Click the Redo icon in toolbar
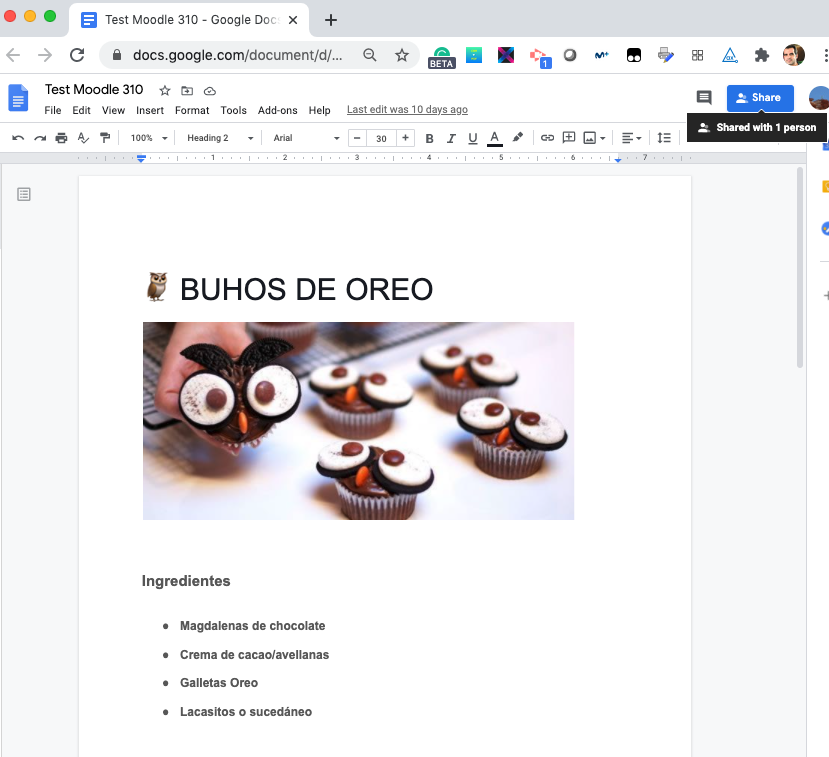 point(40,138)
